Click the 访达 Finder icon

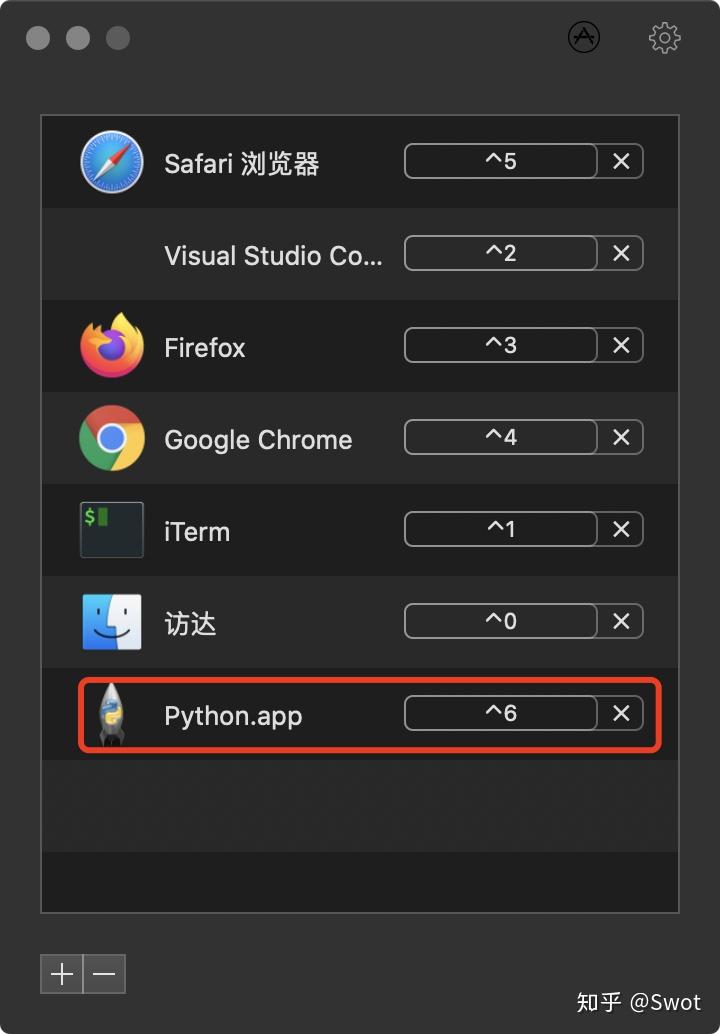(x=111, y=621)
